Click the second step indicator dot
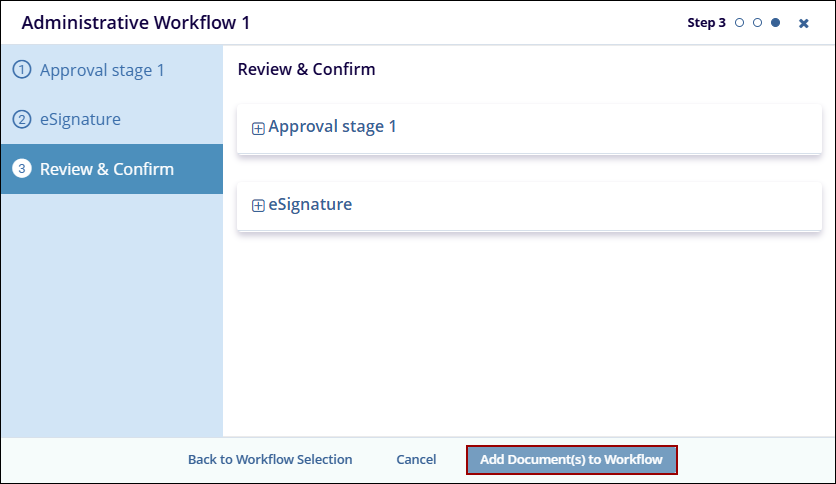Image resolution: width=836 pixels, height=484 pixels. tap(757, 23)
